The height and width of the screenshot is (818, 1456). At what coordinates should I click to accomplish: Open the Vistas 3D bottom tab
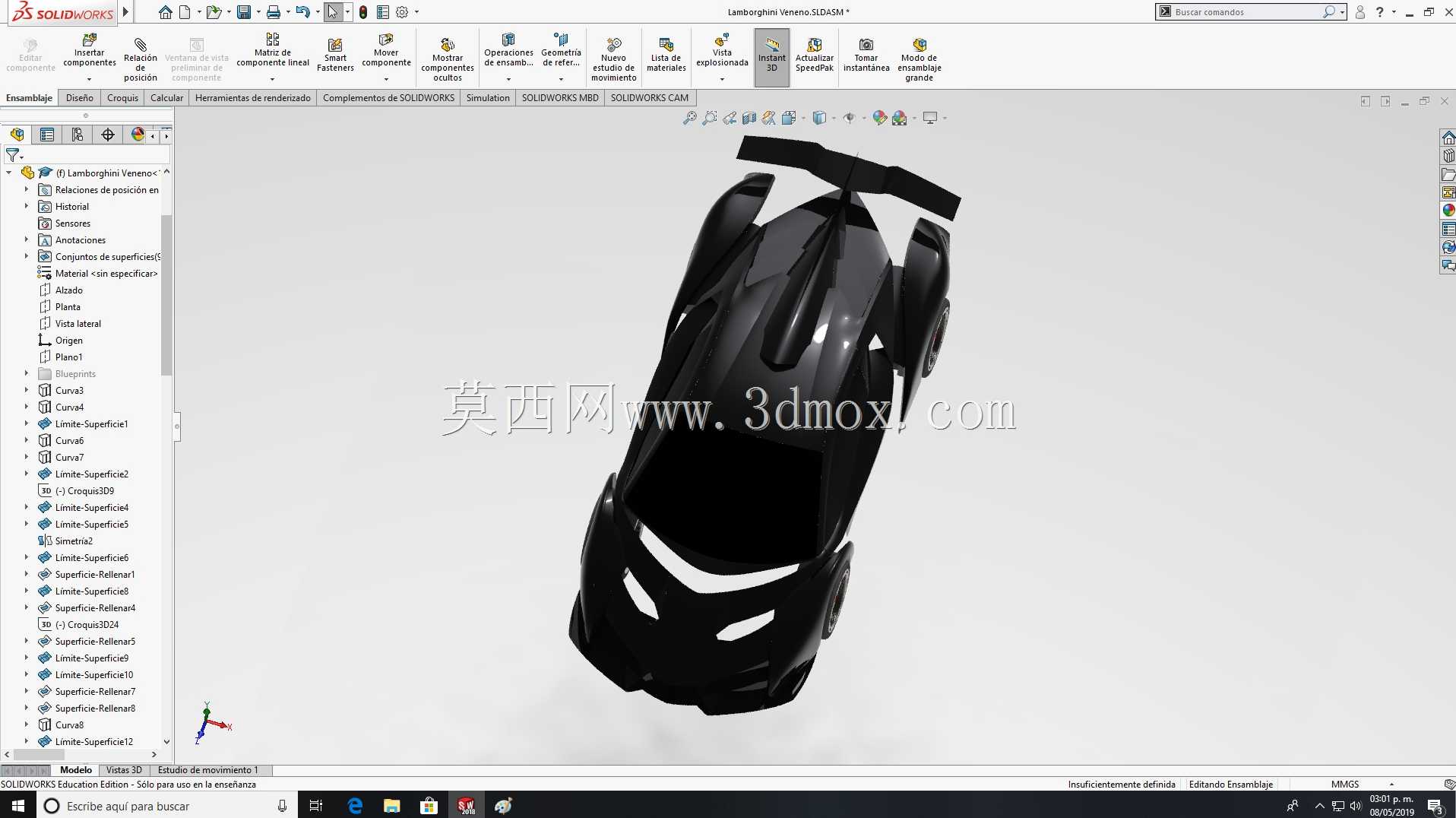124,770
